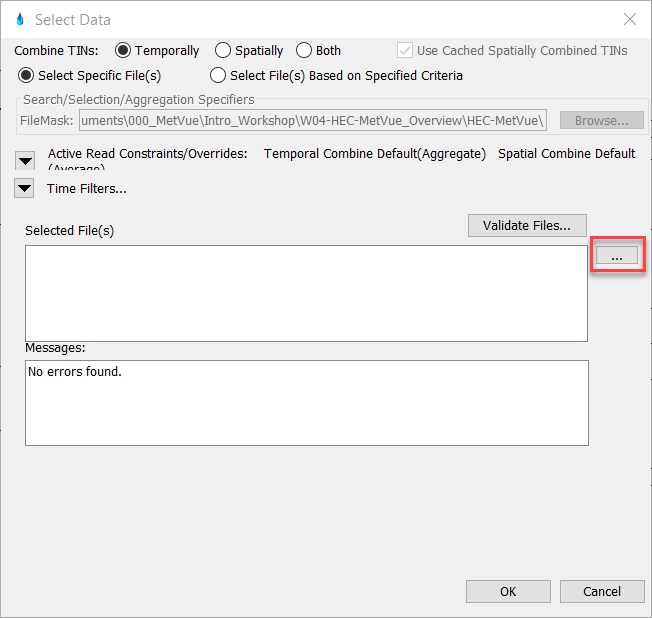The image size is (652, 618).
Task: Expand the Time Filters section
Action: (x=25, y=189)
